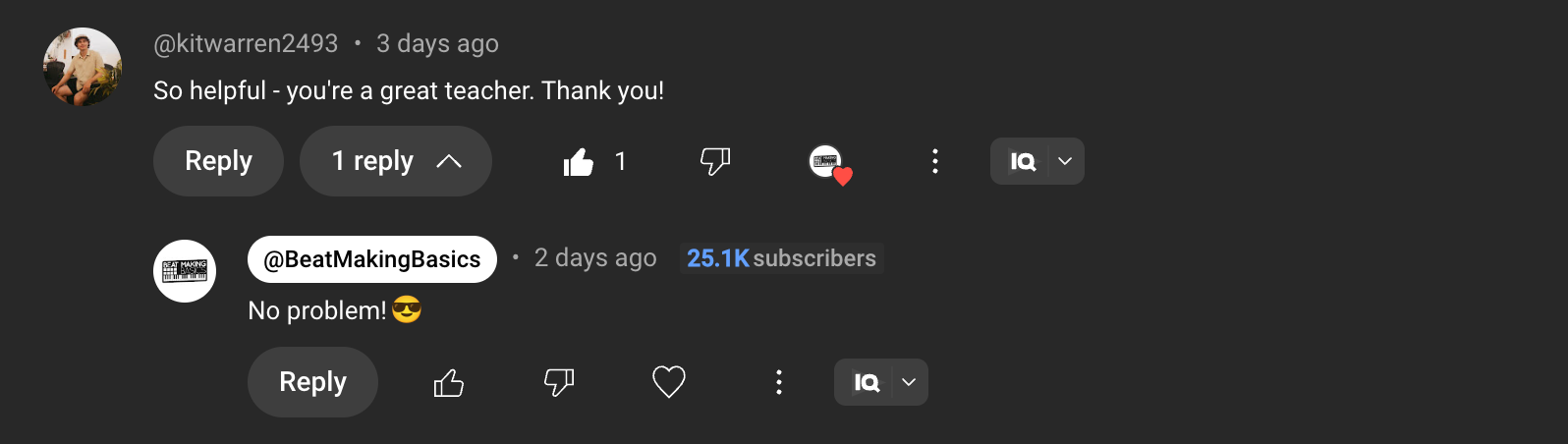The height and width of the screenshot is (444, 1568).
Task: Open three-dot menu on kitwarren2493 comment
Action: [x=934, y=161]
